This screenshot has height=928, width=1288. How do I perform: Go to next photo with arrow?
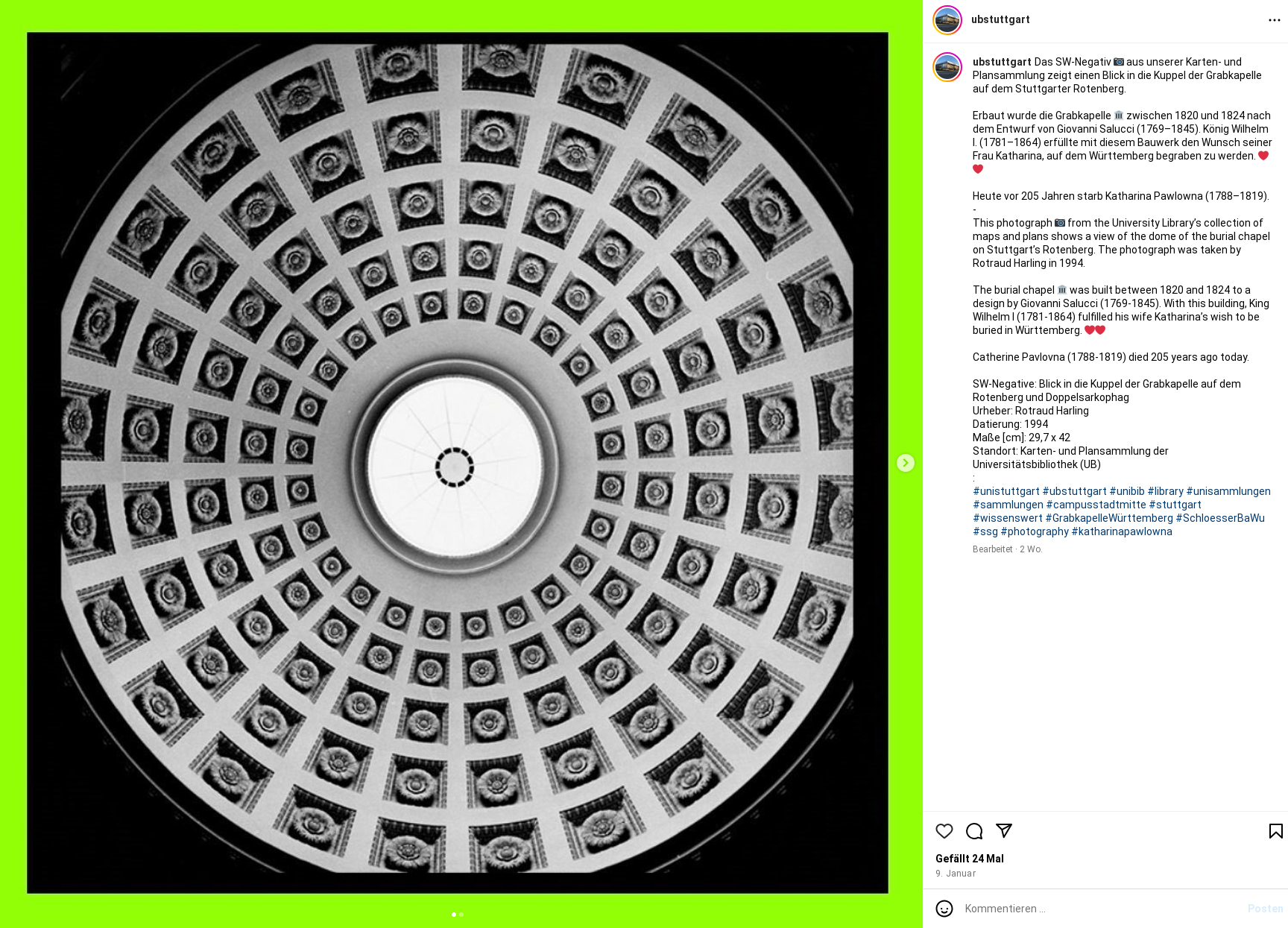[905, 463]
